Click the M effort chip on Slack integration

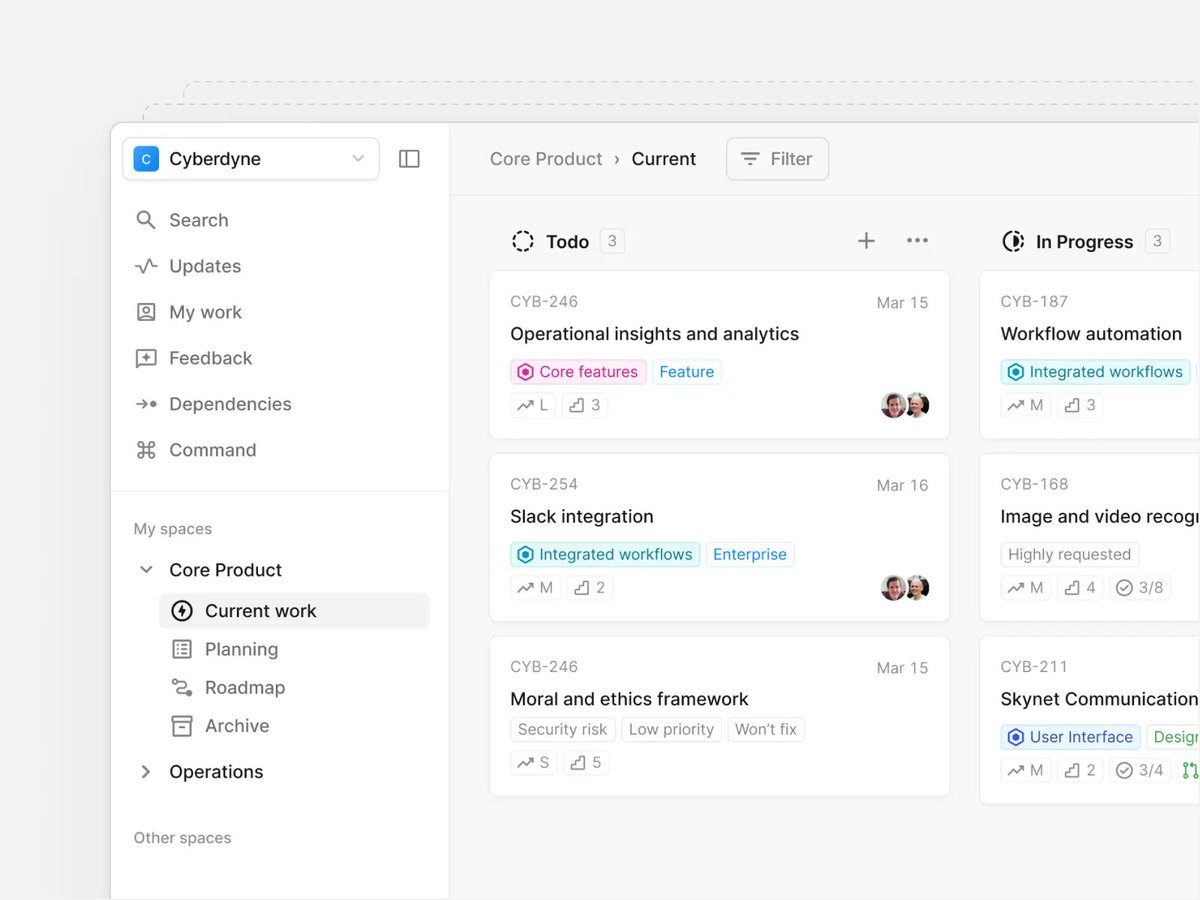click(536, 588)
